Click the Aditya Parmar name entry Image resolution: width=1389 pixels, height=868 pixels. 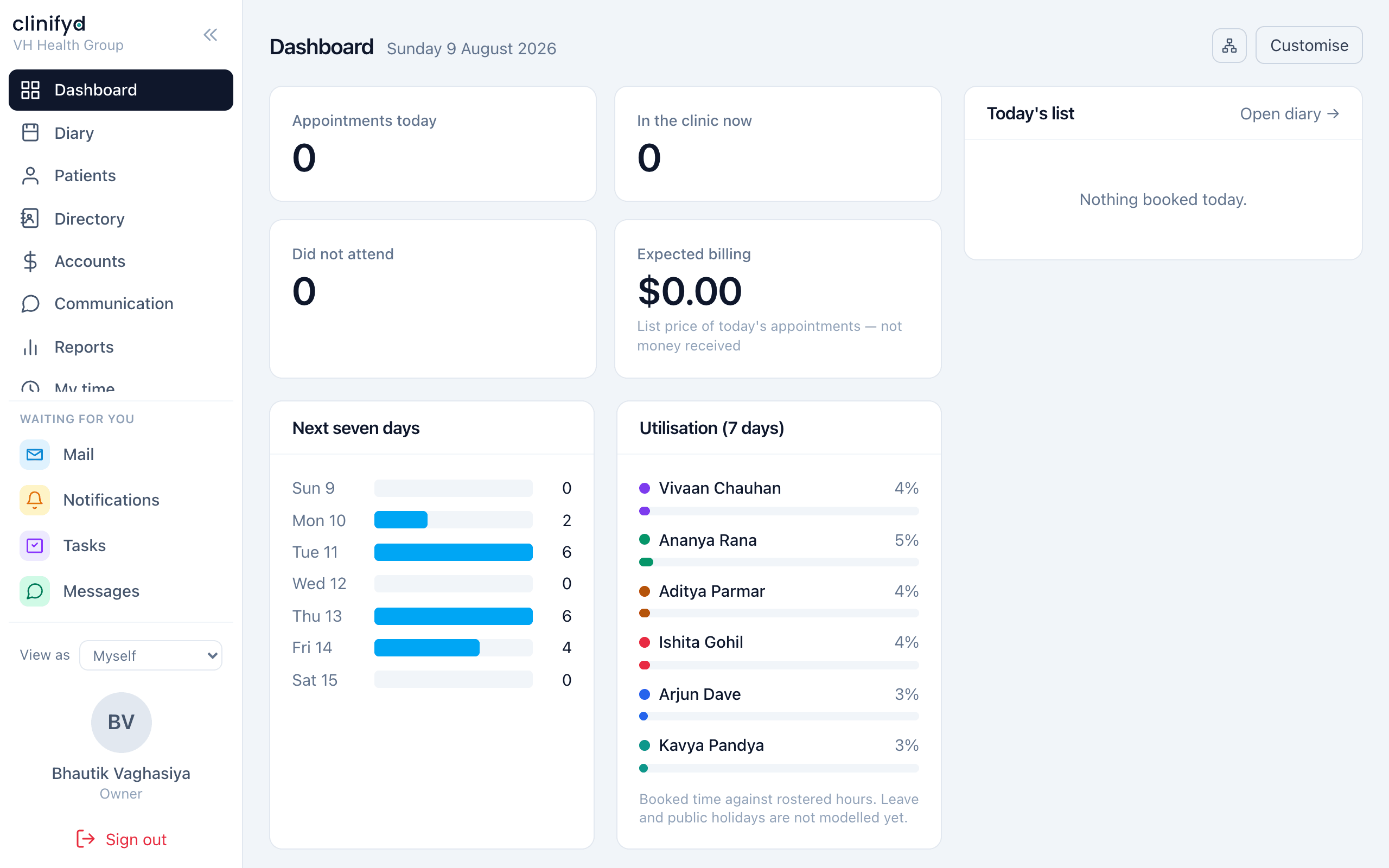tap(712, 591)
